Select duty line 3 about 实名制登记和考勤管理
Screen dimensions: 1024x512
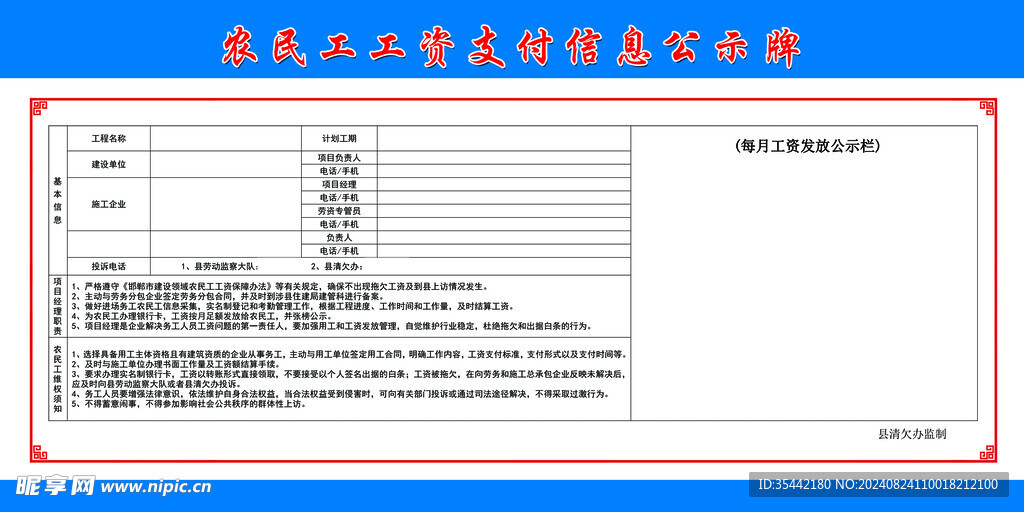pos(293,306)
